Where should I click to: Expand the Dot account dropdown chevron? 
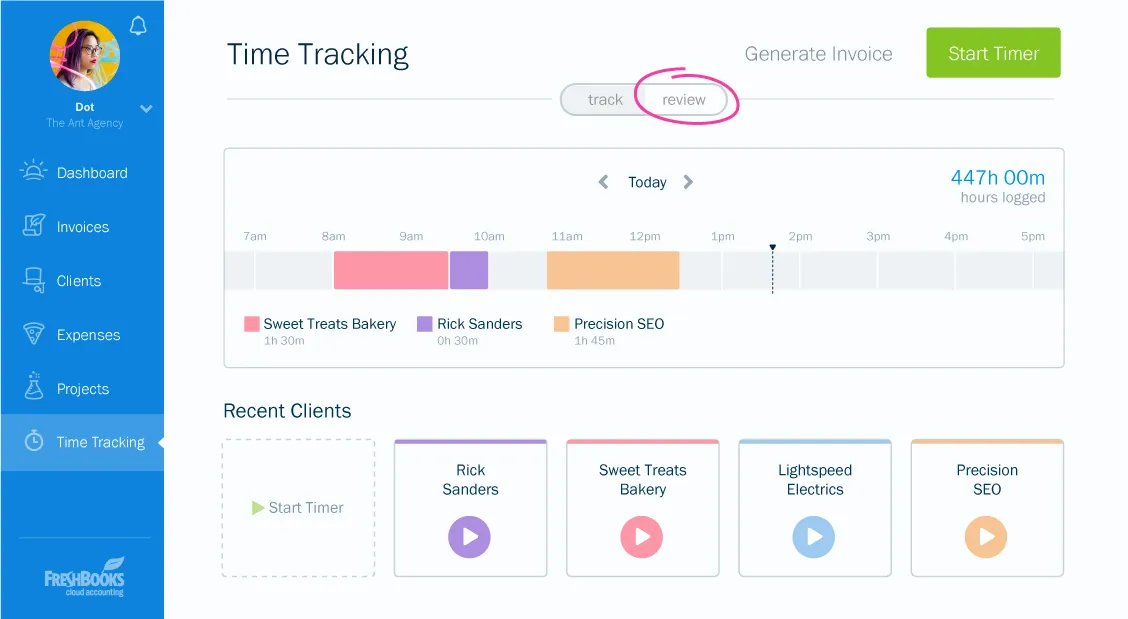click(146, 107)
